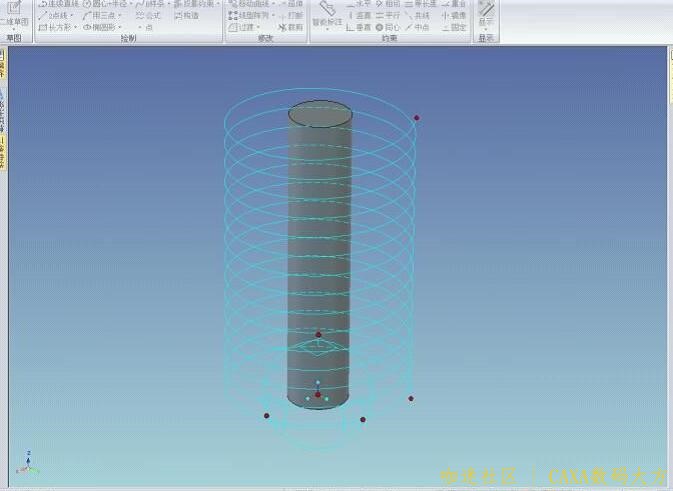Viewport: 673px width, 491px height.
Task: Select the 长方形 rectangle tool
Action: click(55, 27)
